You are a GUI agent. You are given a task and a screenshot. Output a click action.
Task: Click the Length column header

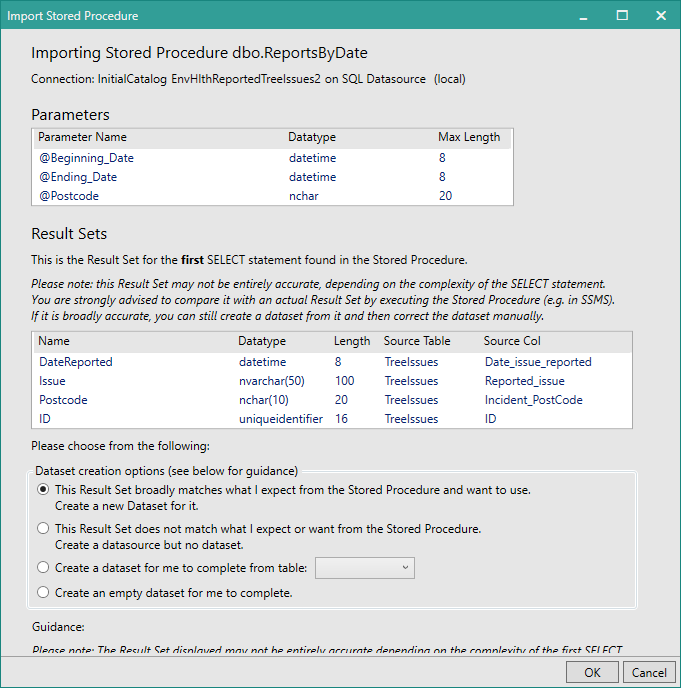pos(352,341)
